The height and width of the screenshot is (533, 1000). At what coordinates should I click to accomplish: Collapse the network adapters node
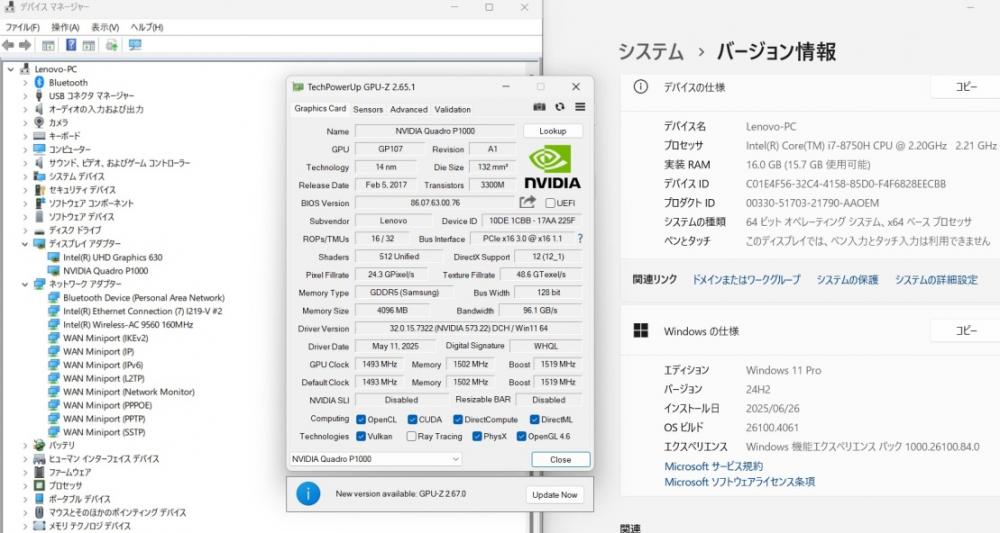(x=25, y=284)
